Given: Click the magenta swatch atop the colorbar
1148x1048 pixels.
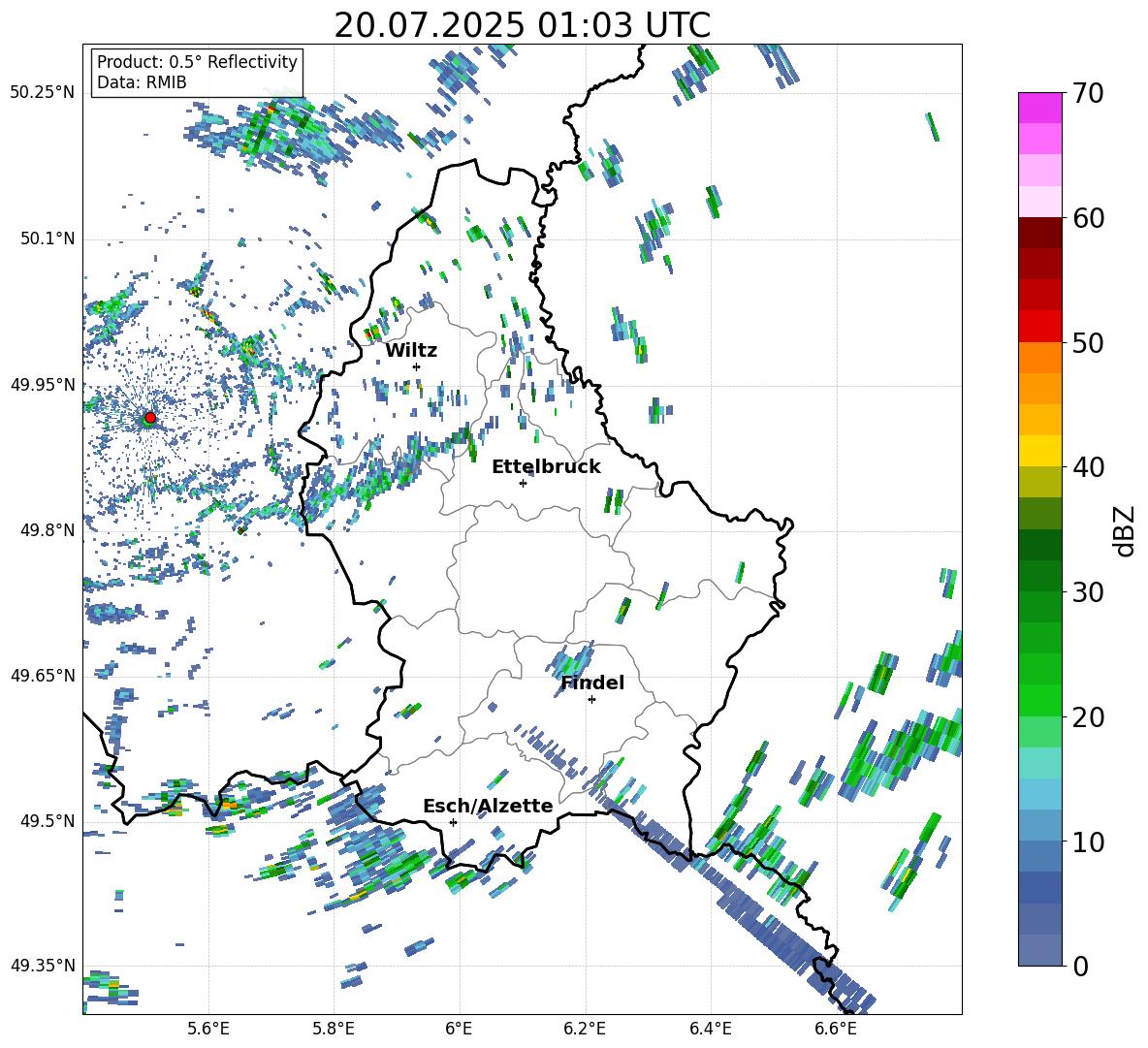Looking at the screenshot, I should coord(1039,108).
